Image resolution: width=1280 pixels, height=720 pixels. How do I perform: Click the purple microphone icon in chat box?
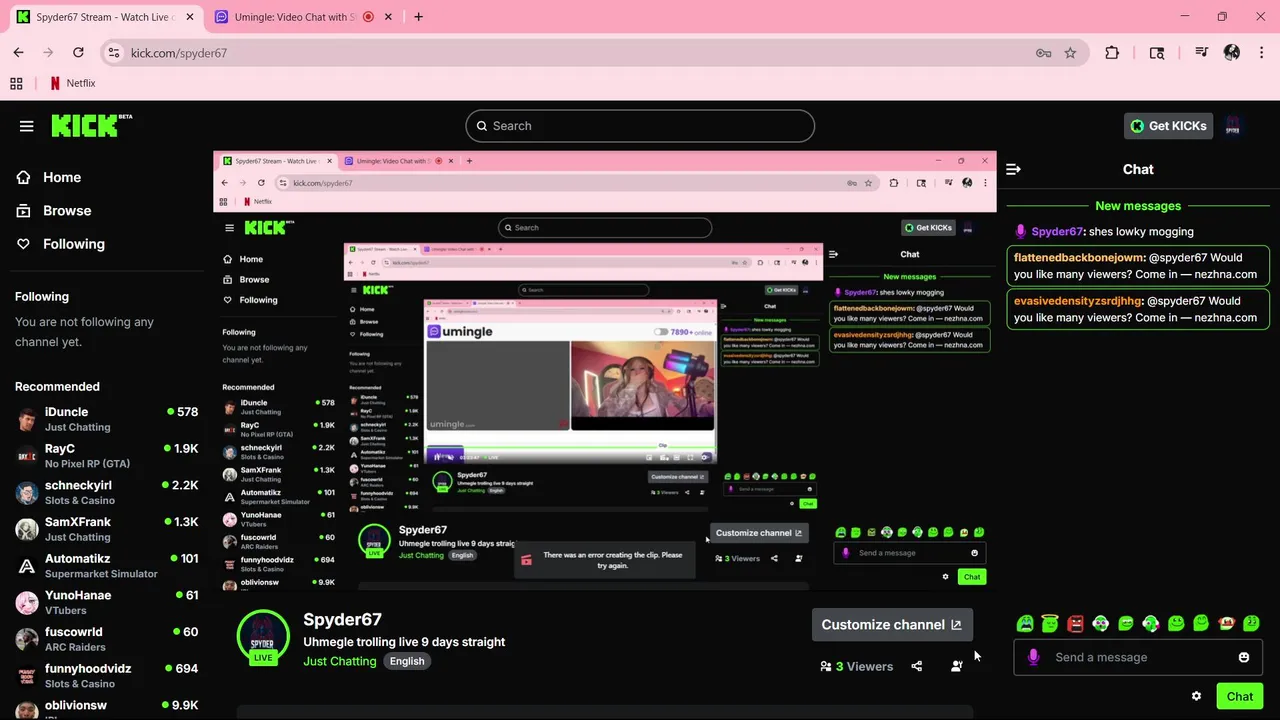point(1033,657)
